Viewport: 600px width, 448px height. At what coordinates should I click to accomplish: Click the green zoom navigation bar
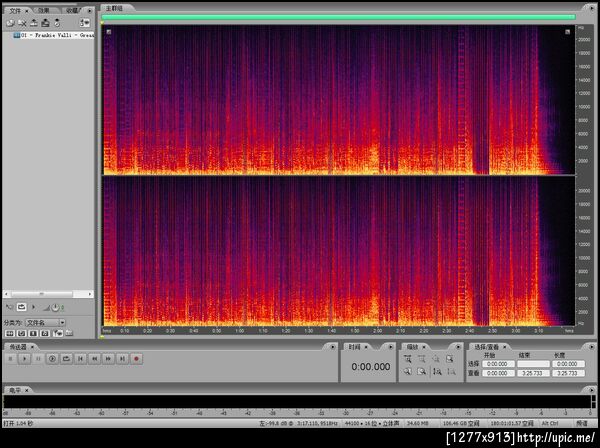pos(338,17)
